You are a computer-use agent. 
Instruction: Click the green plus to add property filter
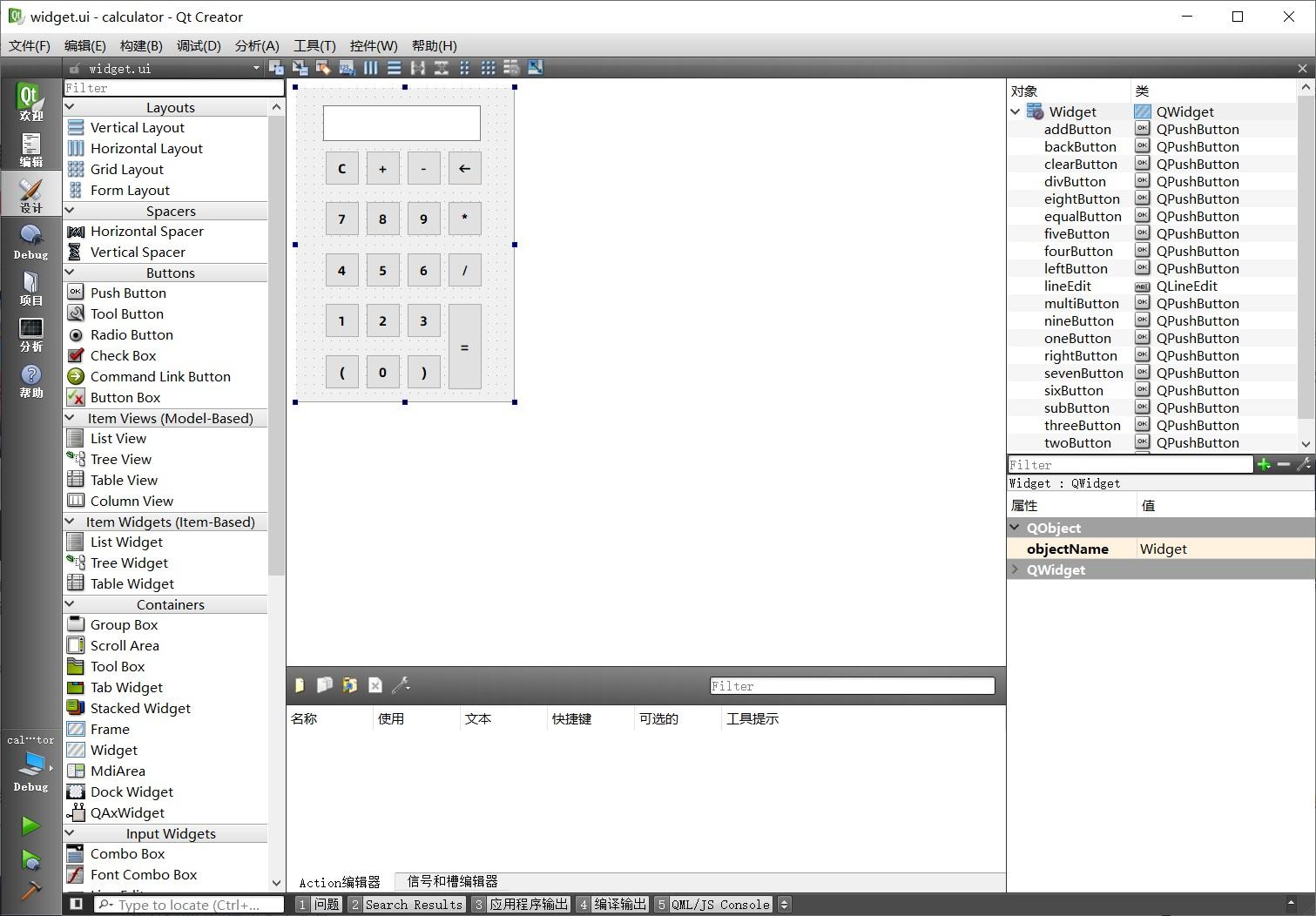(x=1265, y=464)
